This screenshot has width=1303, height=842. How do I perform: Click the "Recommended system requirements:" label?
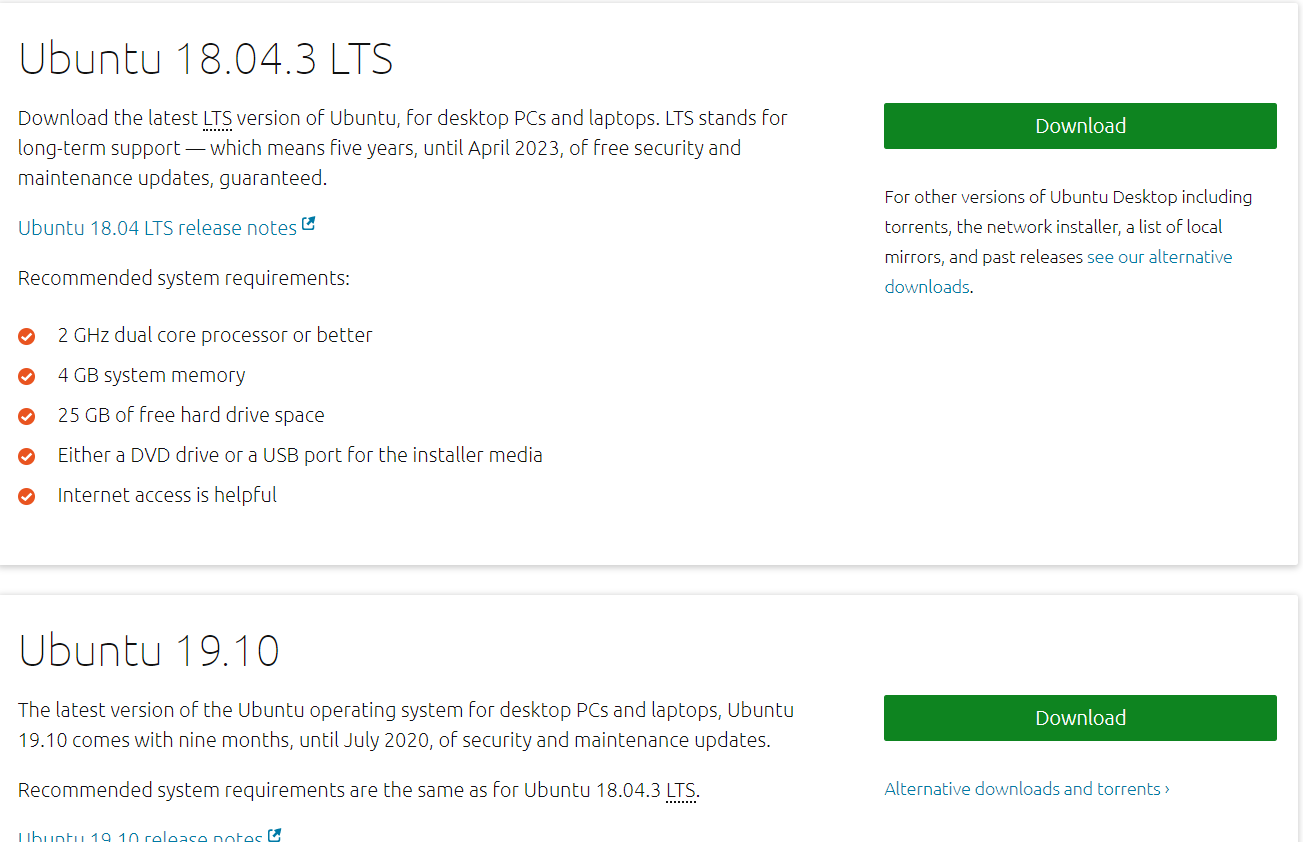point(184,278)
